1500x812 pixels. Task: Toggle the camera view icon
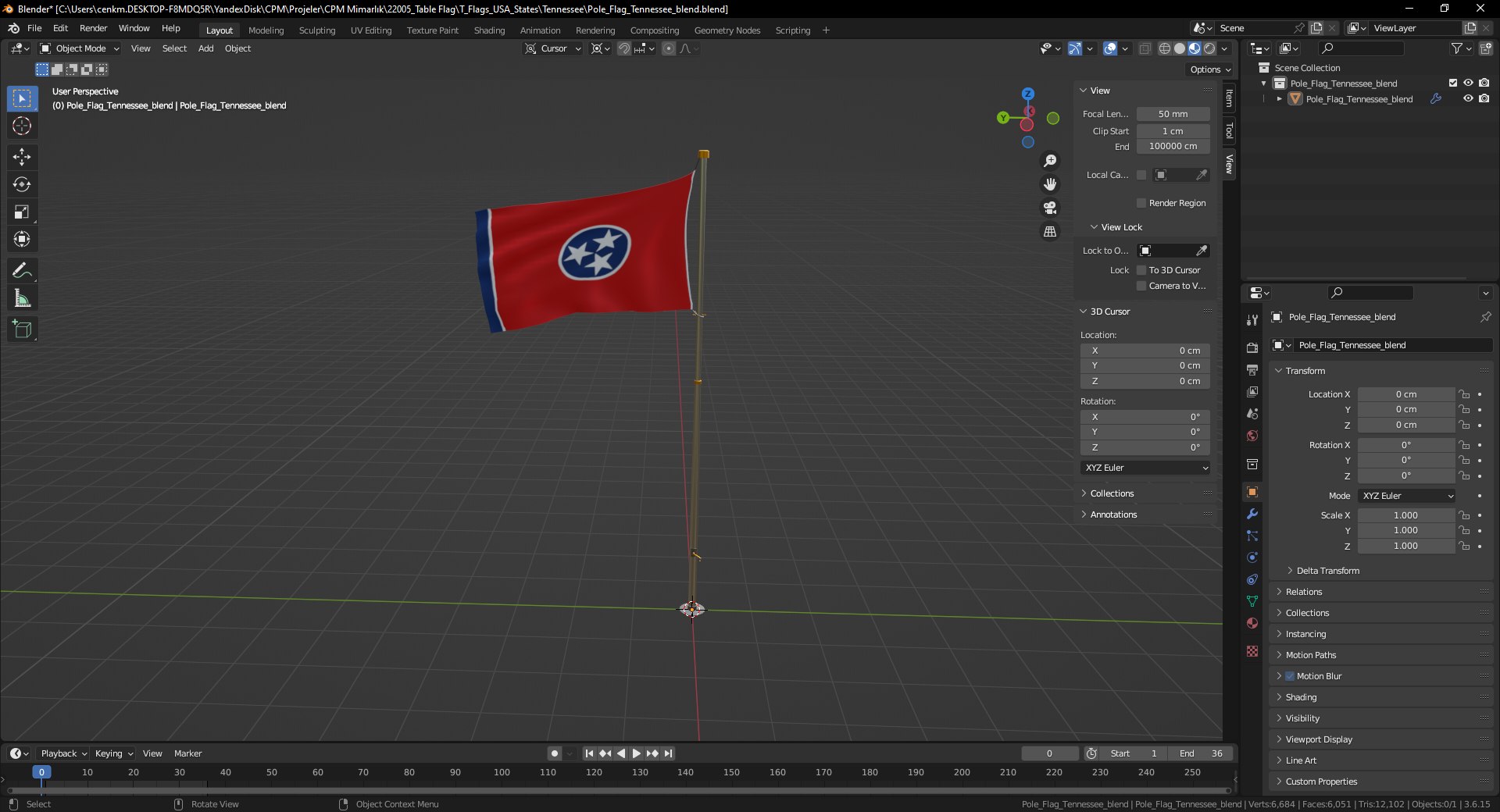coord(1050,208)
